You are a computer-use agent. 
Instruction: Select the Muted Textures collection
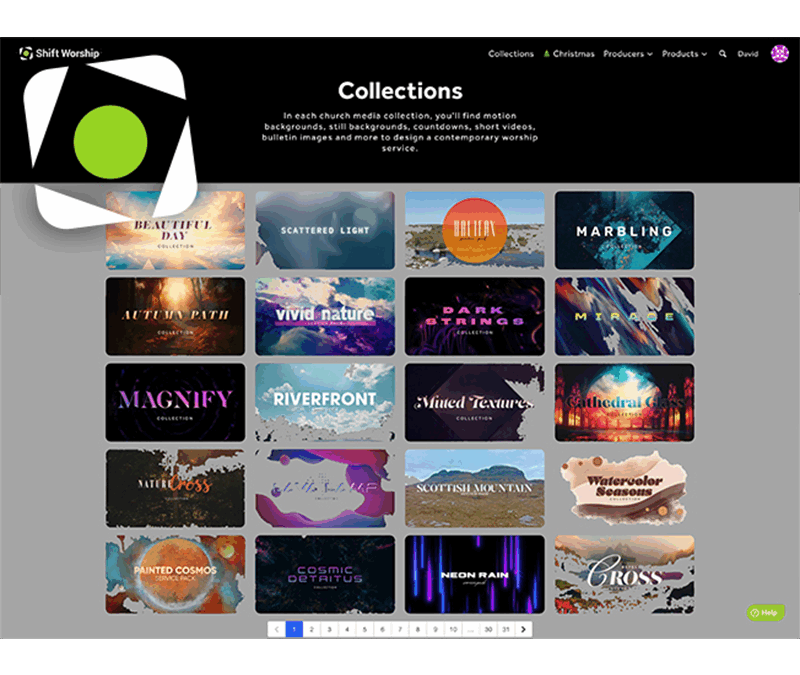coord(474,402)
